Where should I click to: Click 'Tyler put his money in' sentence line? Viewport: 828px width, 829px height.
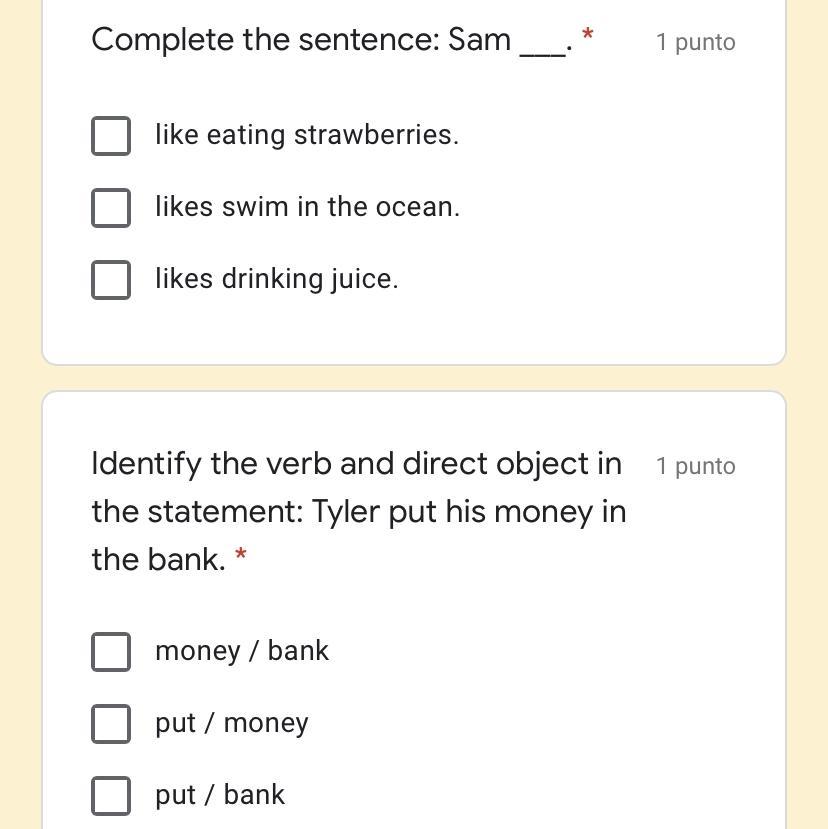point(469,512)
